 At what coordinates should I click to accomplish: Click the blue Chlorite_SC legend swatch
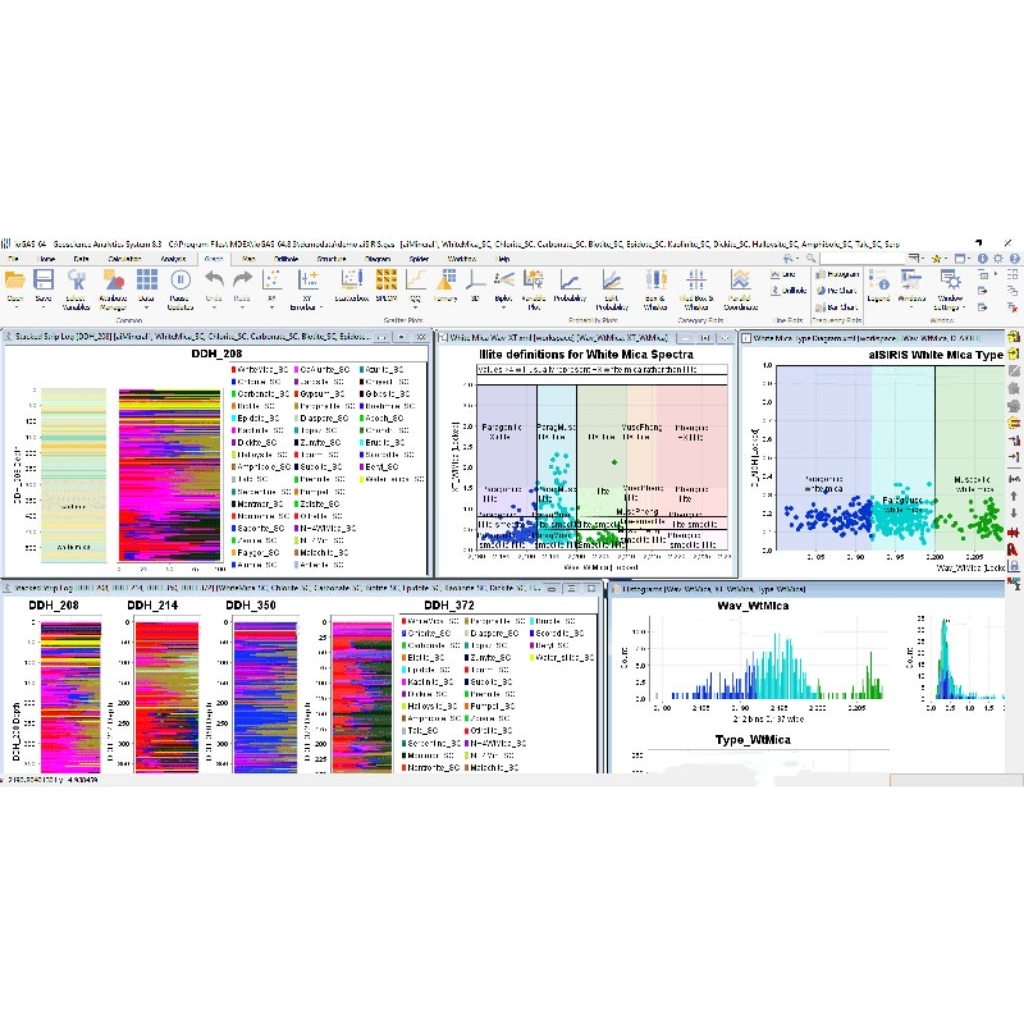tap(234, 381)
